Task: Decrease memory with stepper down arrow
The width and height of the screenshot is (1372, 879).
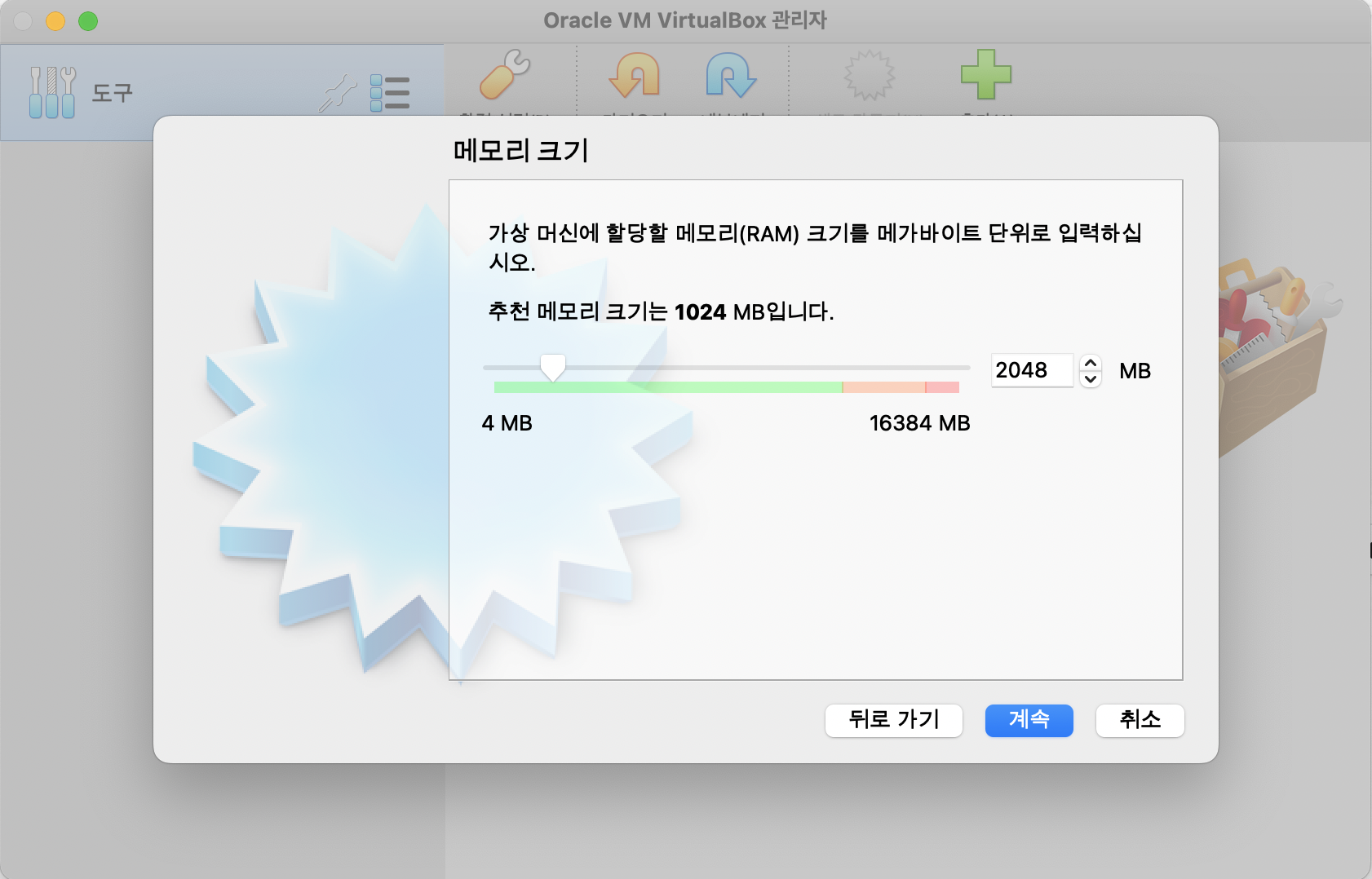Action: click(1091, 379)
